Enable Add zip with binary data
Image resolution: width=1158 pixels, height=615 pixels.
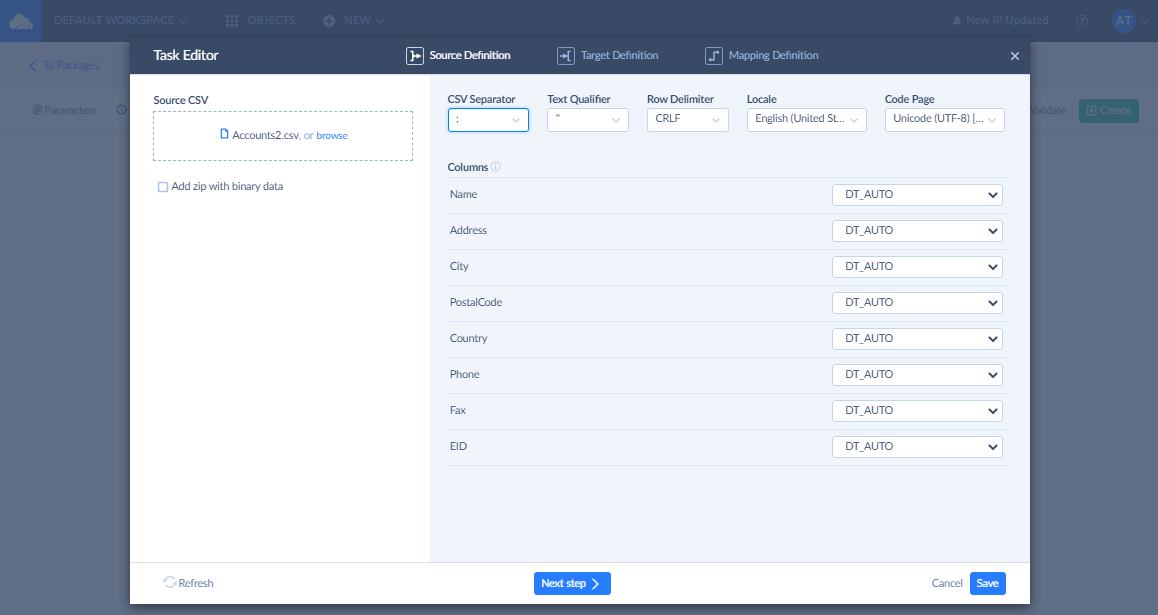(x=163, y=187)
